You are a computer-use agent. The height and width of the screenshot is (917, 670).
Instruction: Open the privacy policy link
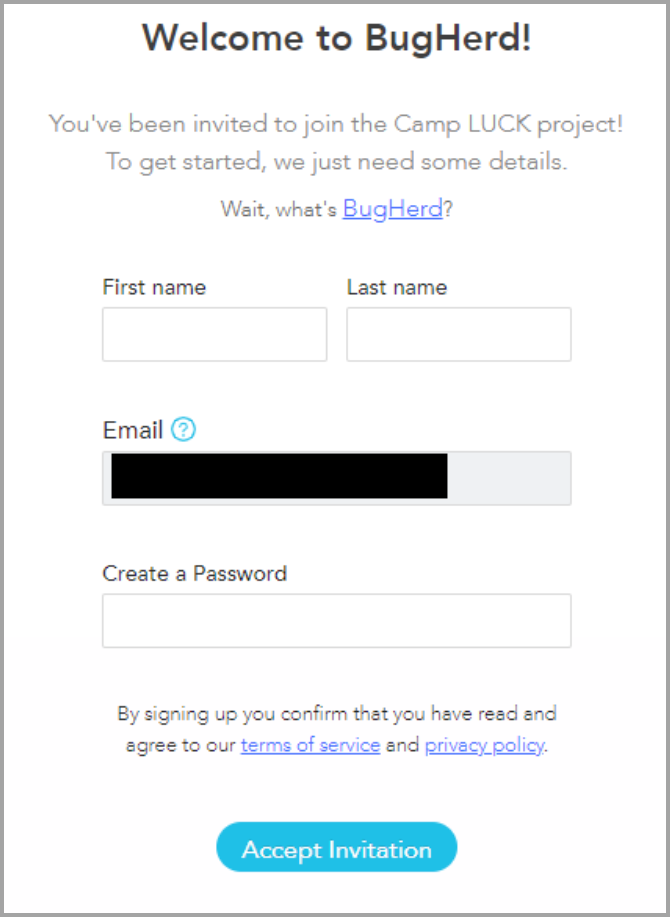(485, 745)
